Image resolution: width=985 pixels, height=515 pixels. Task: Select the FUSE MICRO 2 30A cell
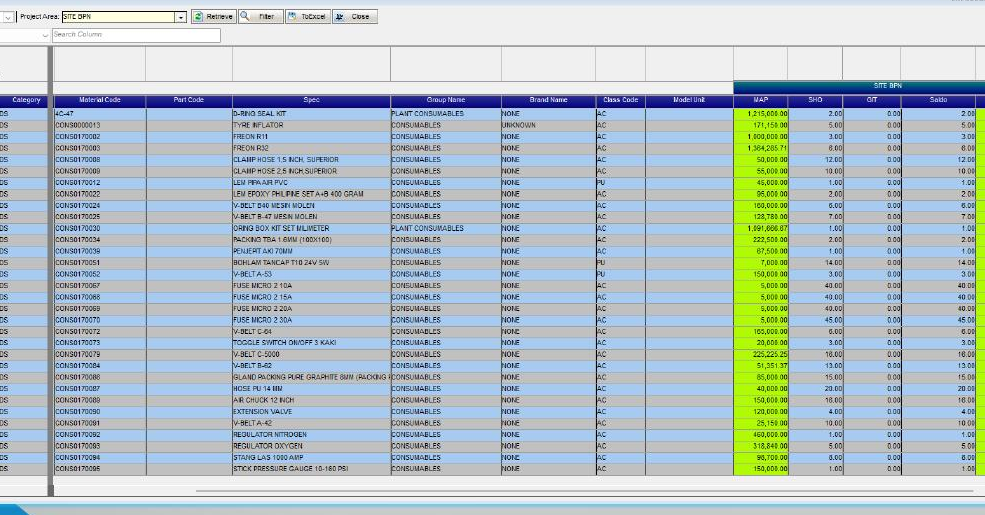(x=312, y=320)
